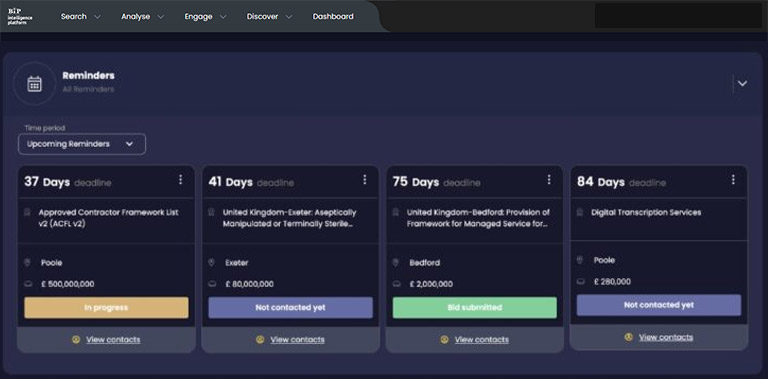Viewport: 768px width, 379px height.
Task: Expand the Analyse menu
Action: 143,16
